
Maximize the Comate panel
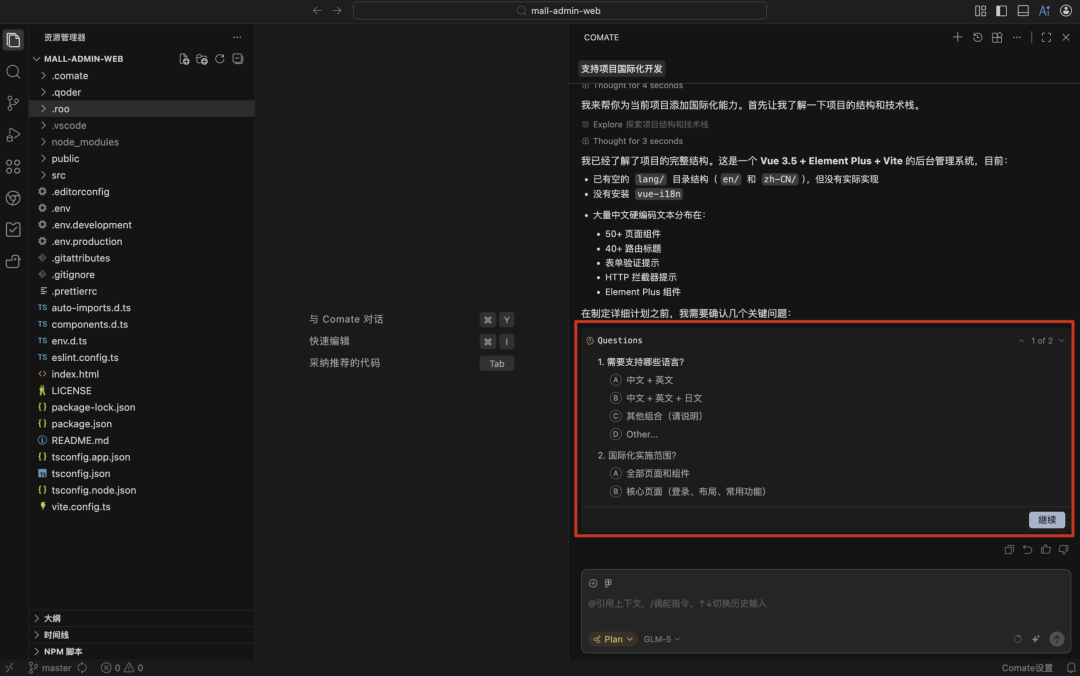[x=1046, y=37]
